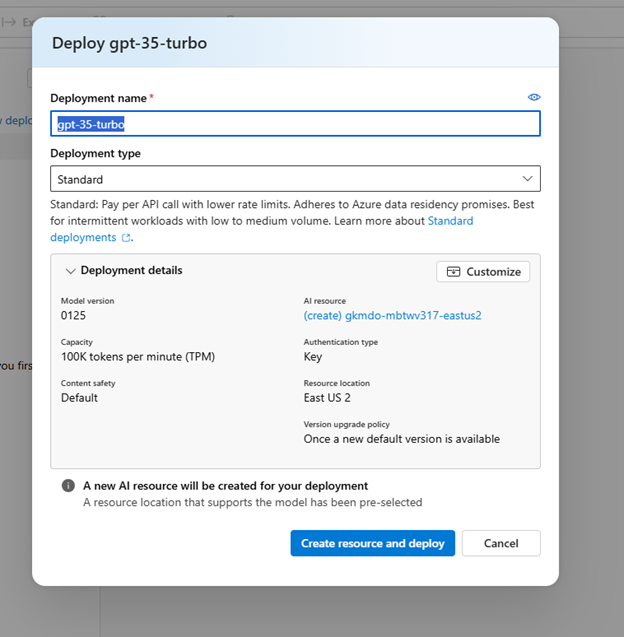The height and width of the screenshot is (637, 624).
Task: Cancel the deployment dialog
Action: pos(501,543)
